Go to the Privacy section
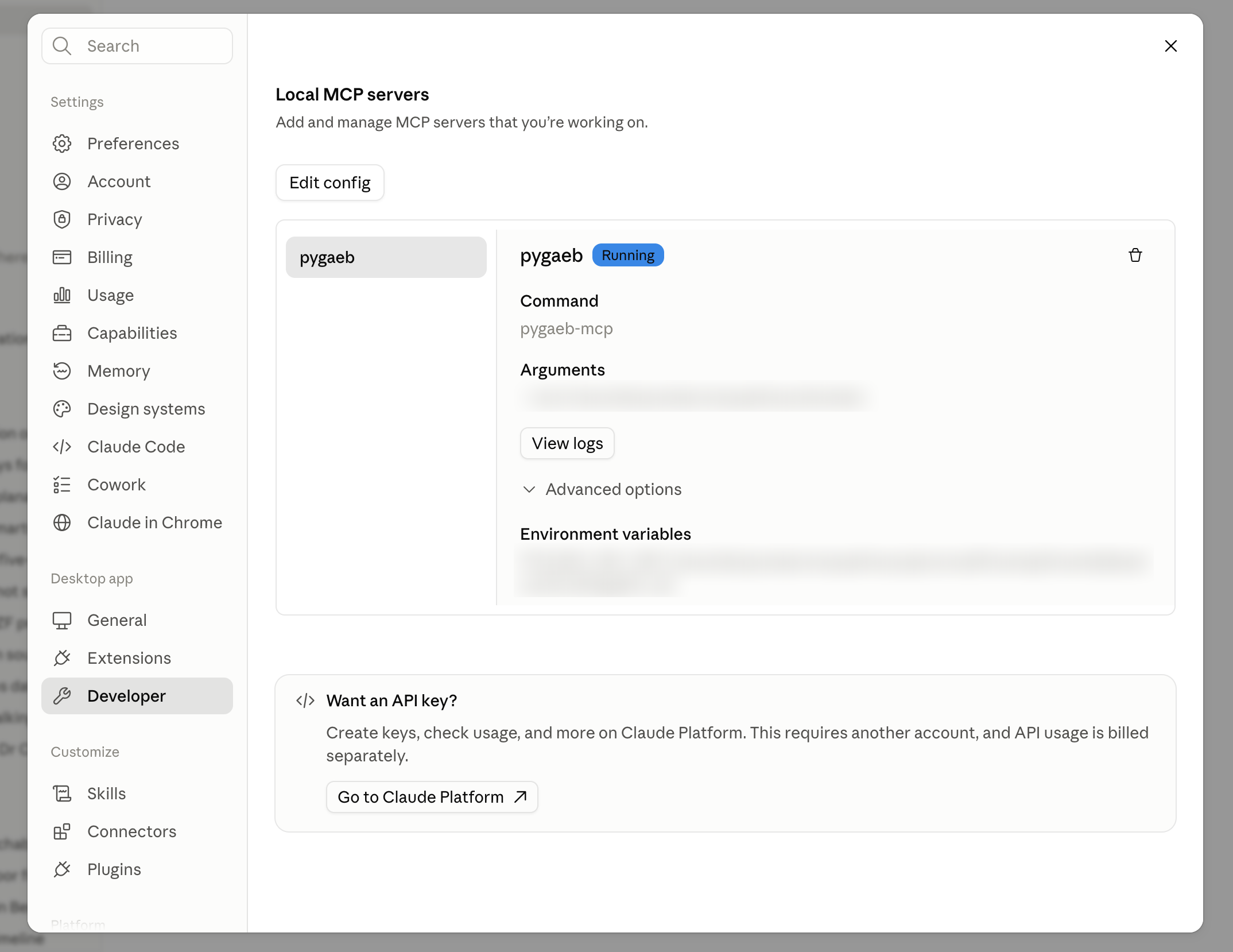This screenshot has height=952, width=1233. [x=137, y=219]
